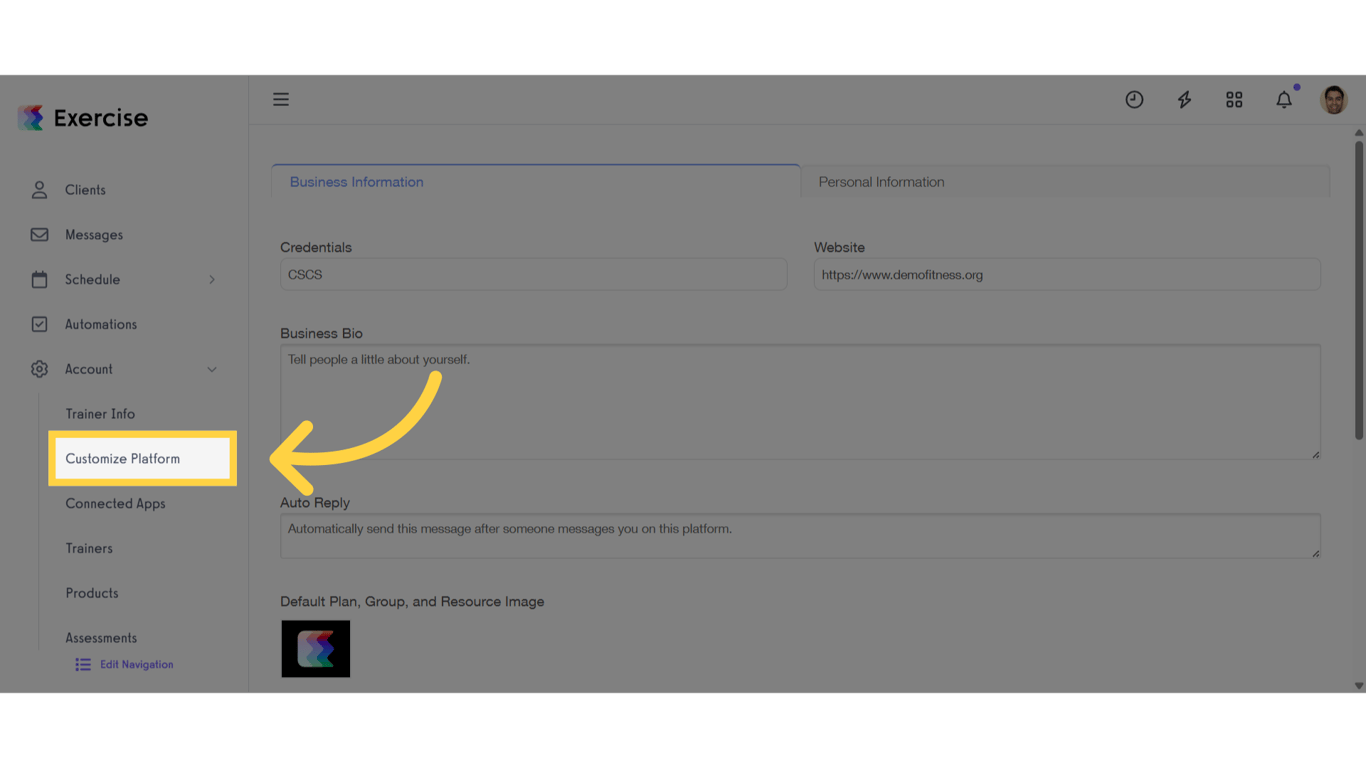Switch to the Personal Information tab
The height and width of the screenshot is (768, 1366).
[881, 181]
